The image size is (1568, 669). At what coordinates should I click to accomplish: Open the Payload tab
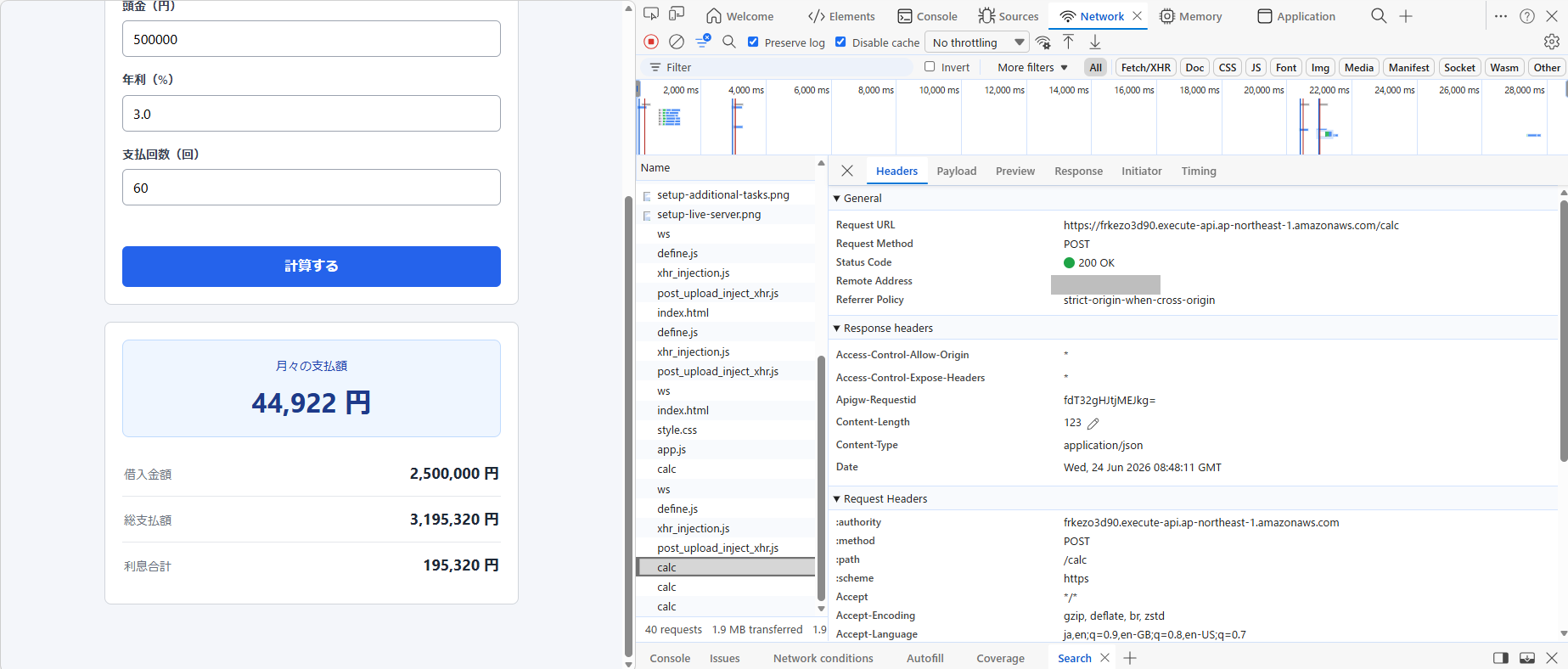coord(957,171)
